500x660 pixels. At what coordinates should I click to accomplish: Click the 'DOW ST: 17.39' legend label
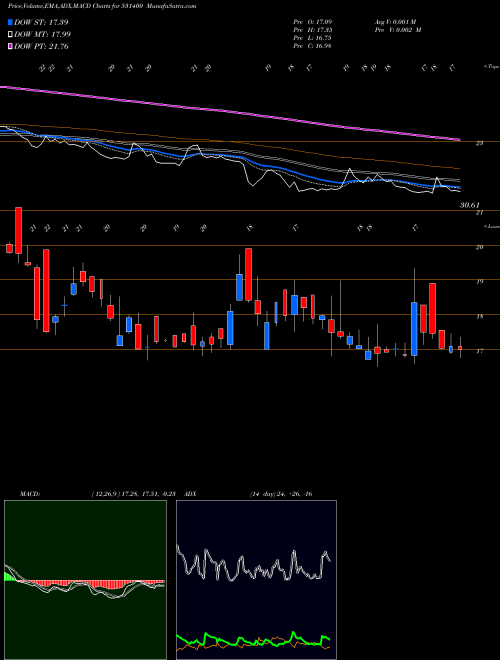tap(41, 22)
